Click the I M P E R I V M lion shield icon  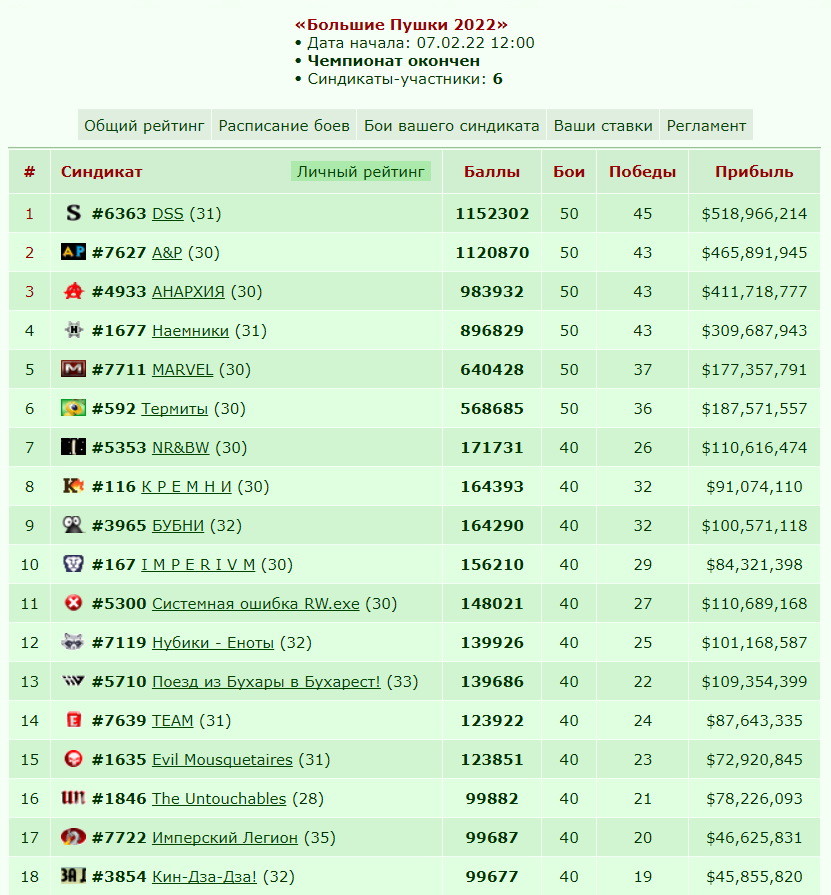tap(73, 564)
